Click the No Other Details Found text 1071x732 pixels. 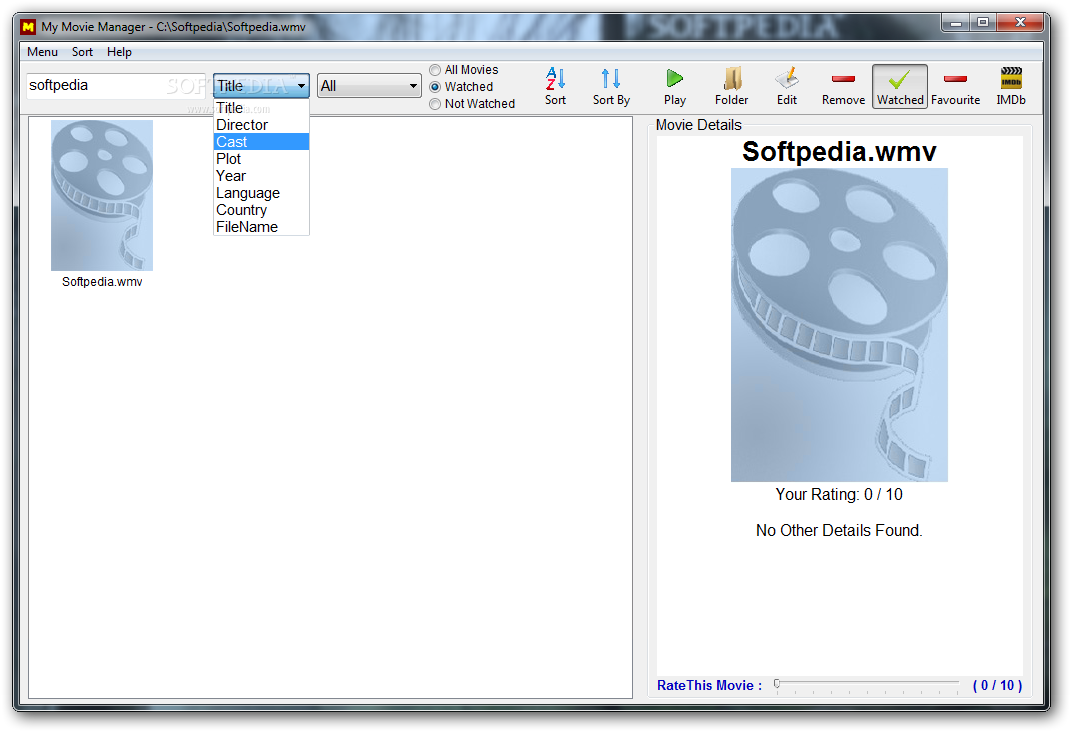(839, 531)
